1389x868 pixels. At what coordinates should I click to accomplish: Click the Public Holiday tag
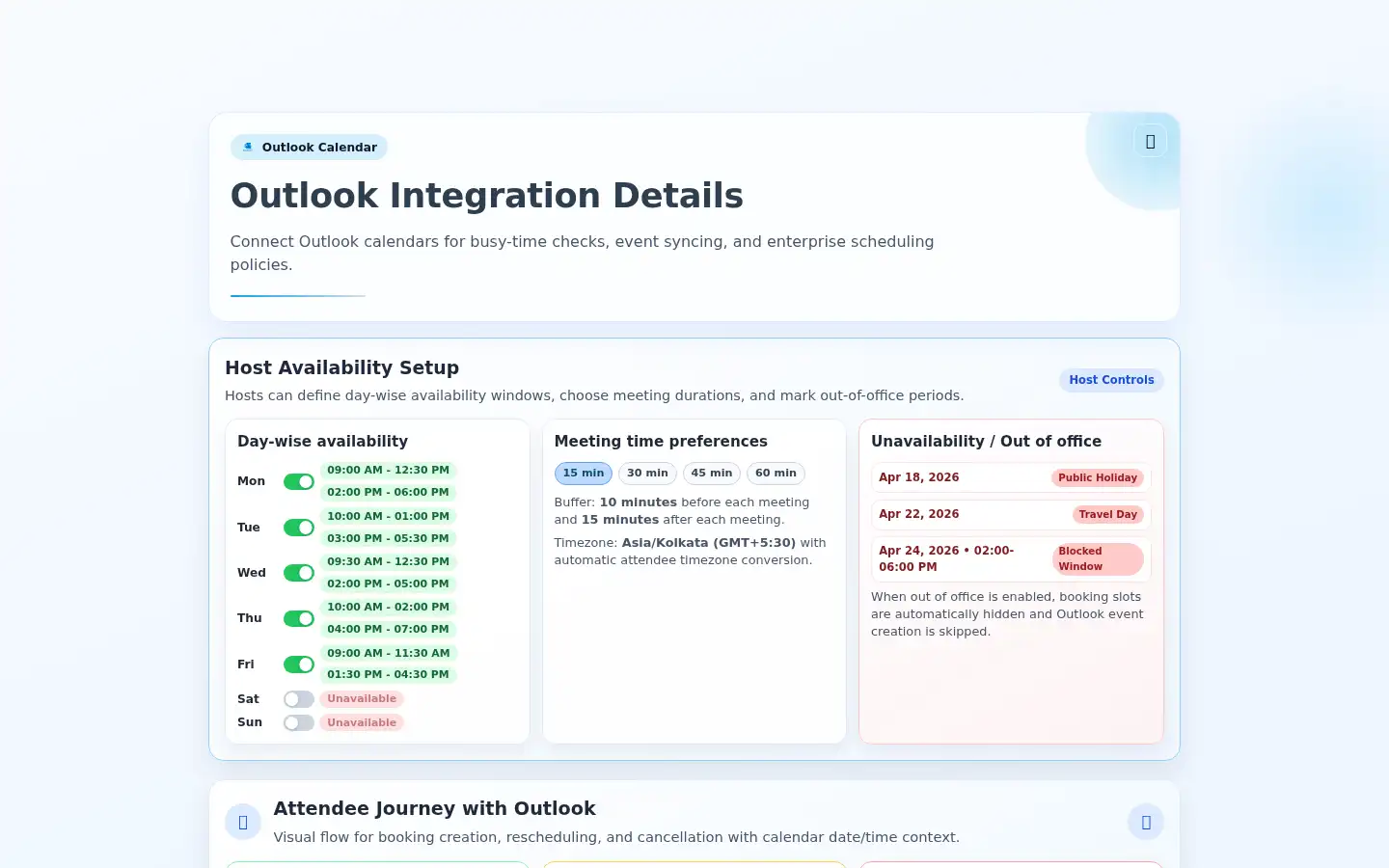[x=1098, y=477]
